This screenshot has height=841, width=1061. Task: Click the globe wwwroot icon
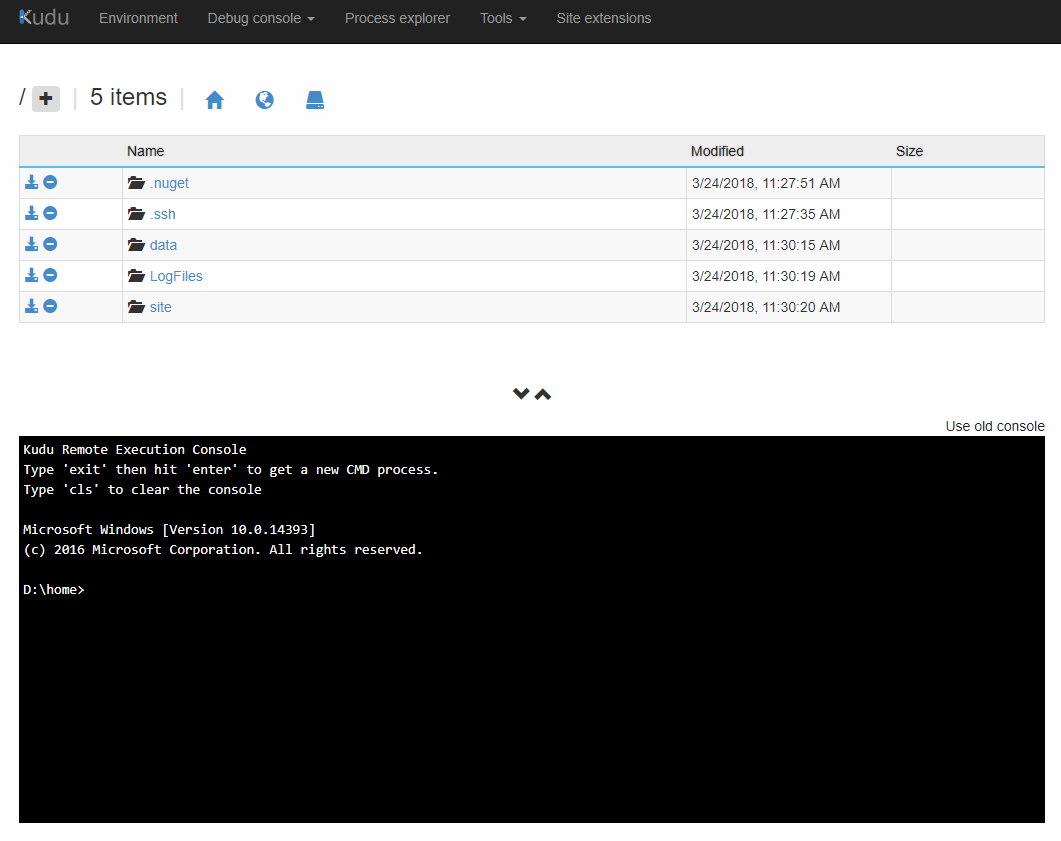pyautogui.click(x=265, y=99)
